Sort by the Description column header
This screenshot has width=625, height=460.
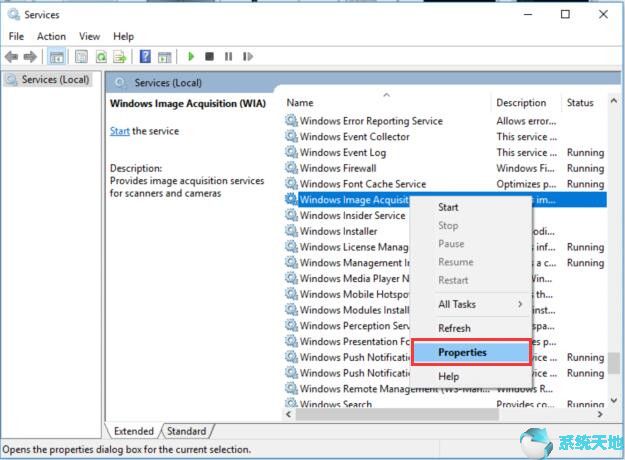click(526, 102)
